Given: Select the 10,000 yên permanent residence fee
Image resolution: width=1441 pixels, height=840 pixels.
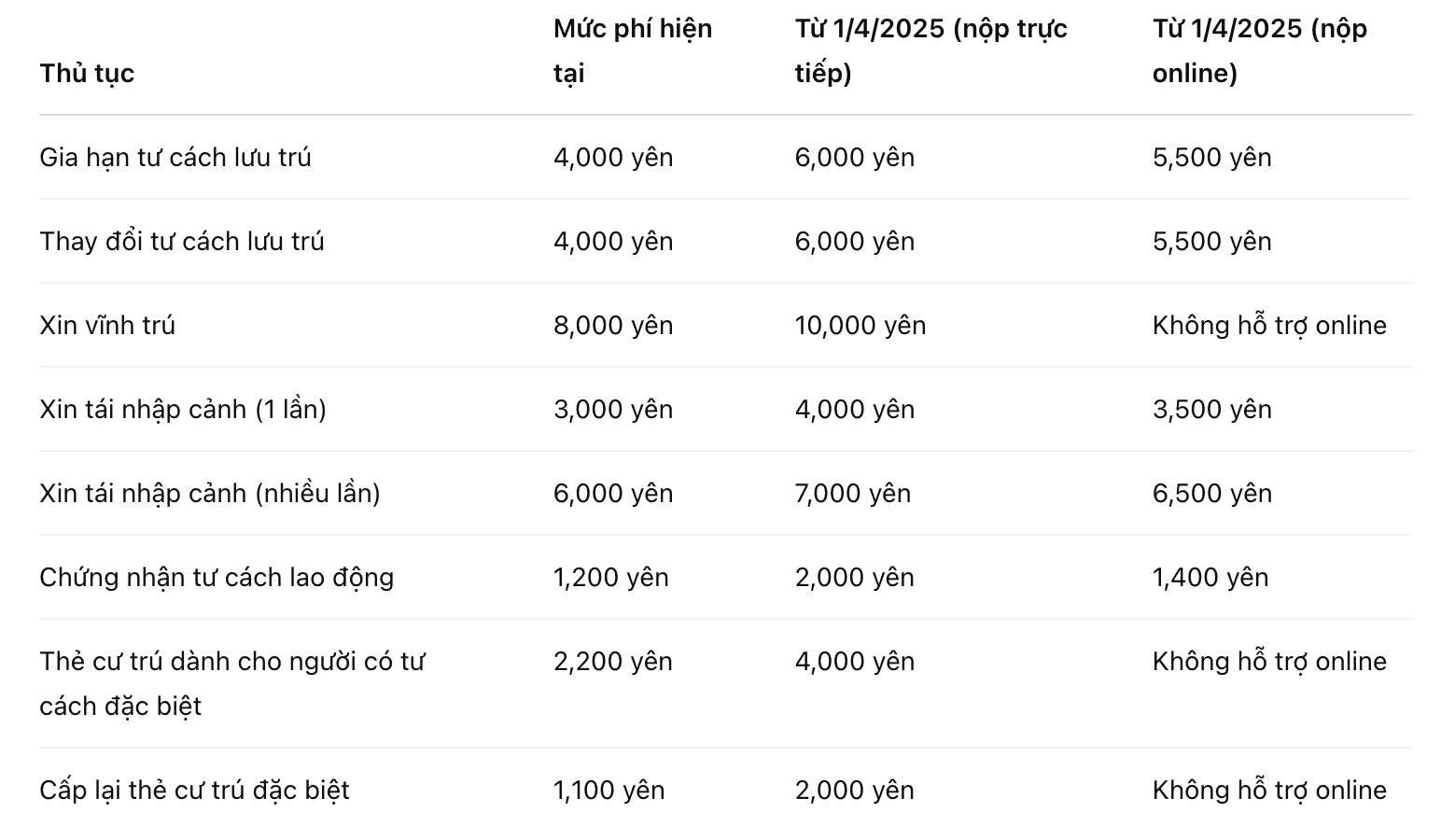Looking at the screenshot, I should [860, 325].
